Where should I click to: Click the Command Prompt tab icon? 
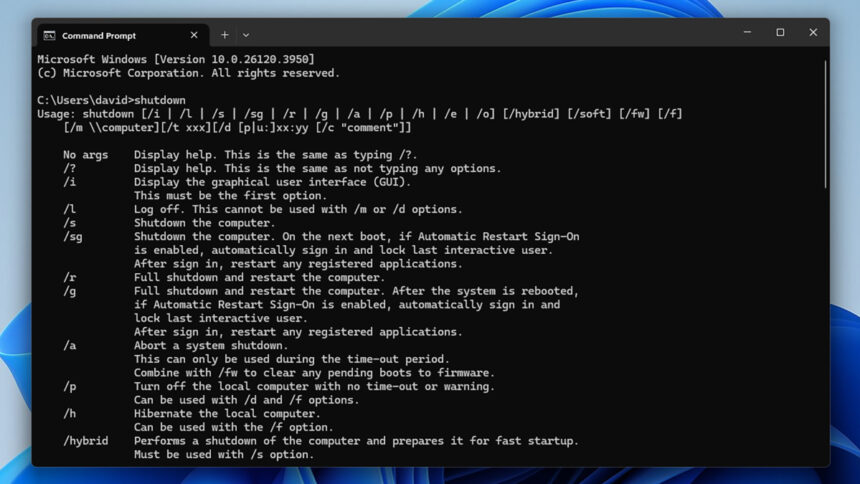coord(49,36)
